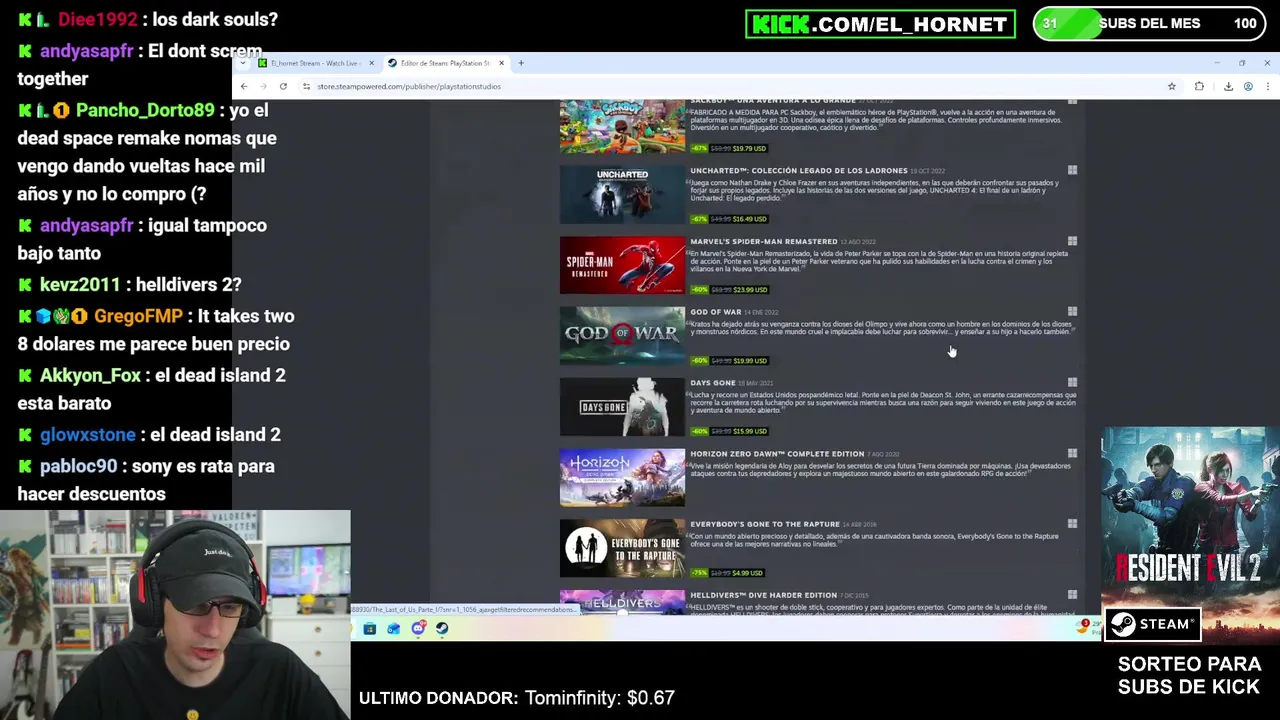Click chat user Akkyon_Fox name
Image resolution: width=1280 pixels, height=720 pixels.
[x=90, y=375]
